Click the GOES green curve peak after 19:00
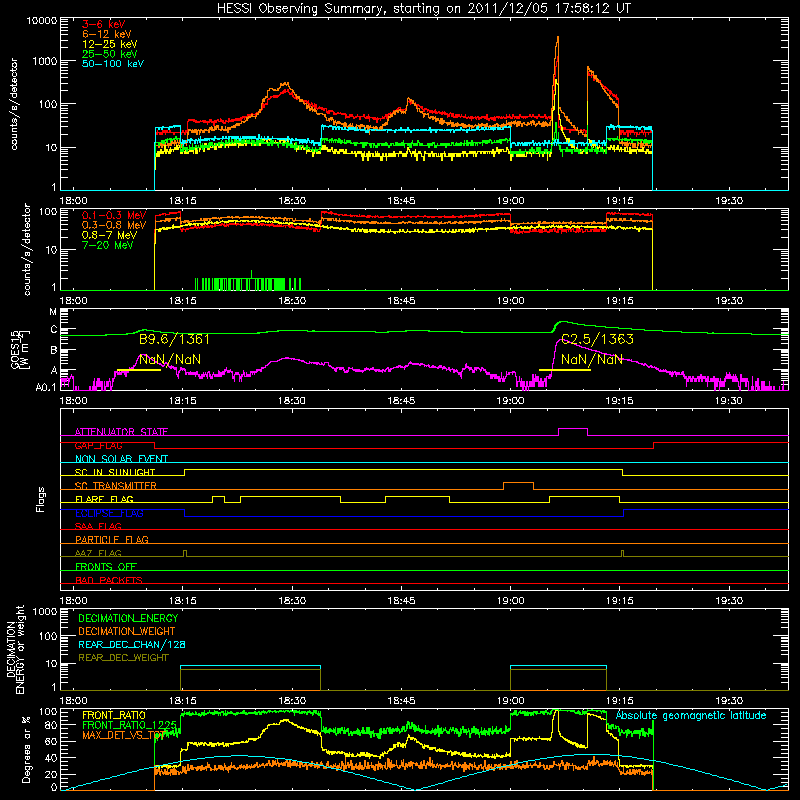Viewport: 800px width, 800px height. tap(562, 322)
